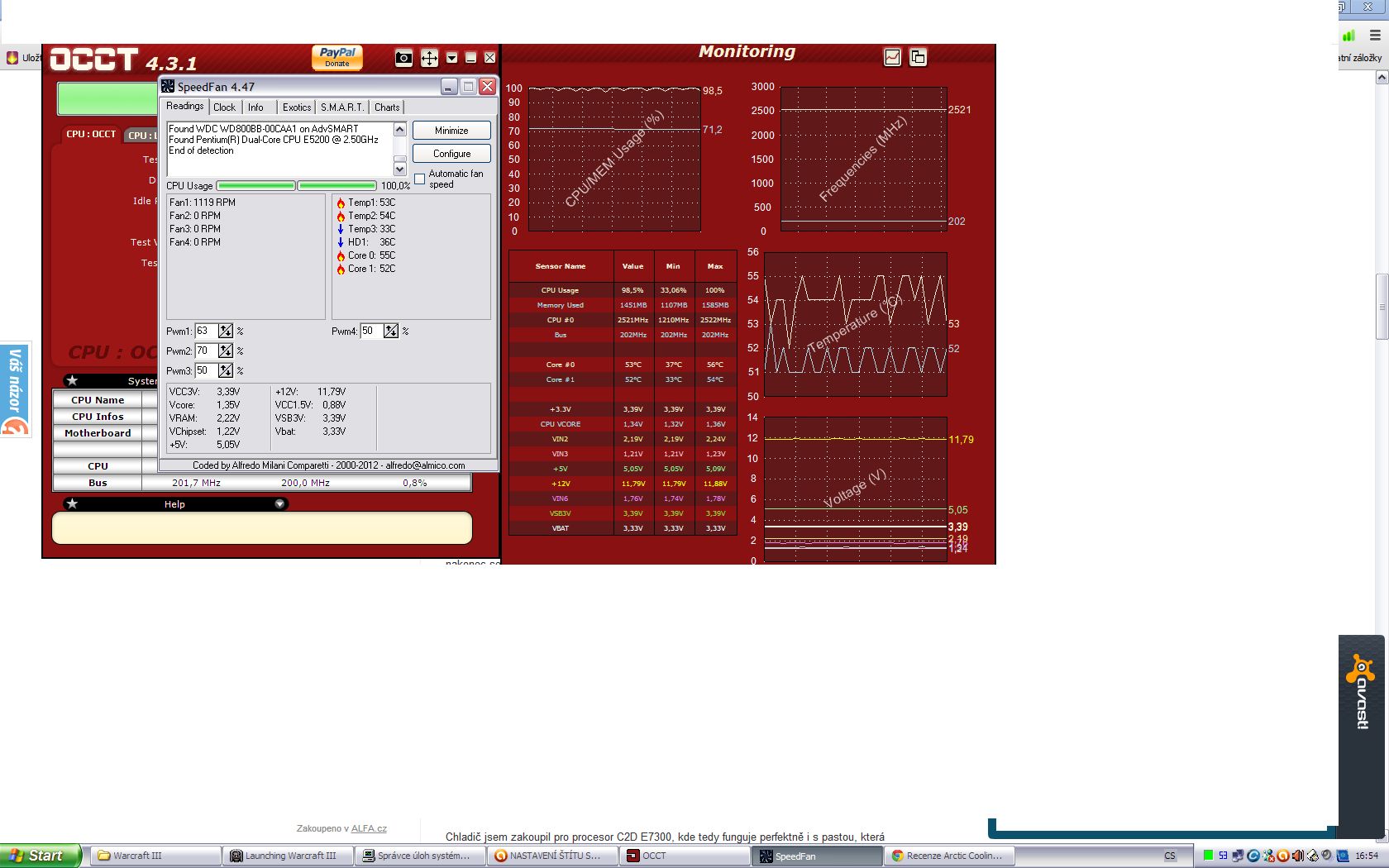Switch to Launching Warcraft III taskbar button
This screenshot has height=868, width=1389.
(x=289, y=856)
